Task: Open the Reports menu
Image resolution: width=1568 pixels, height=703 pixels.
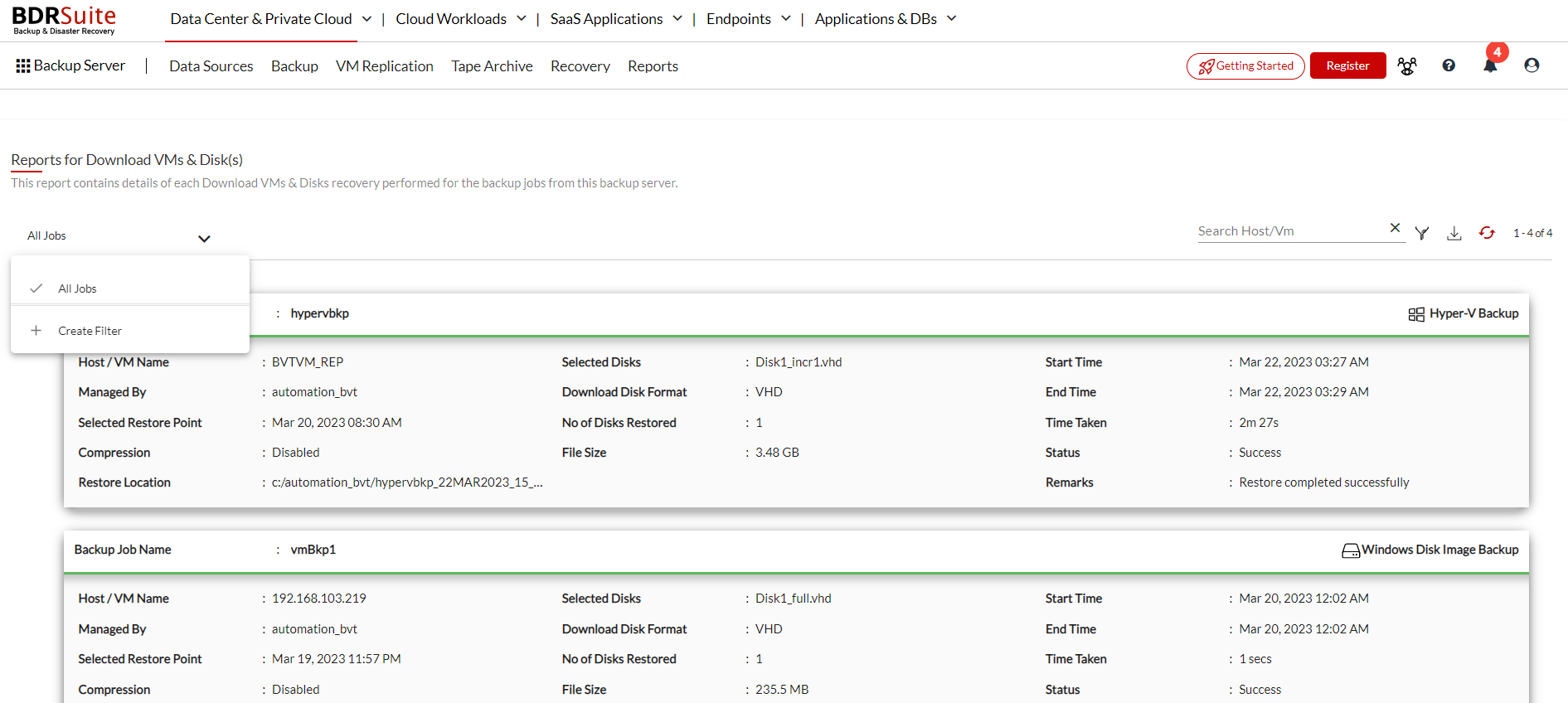Action: click(653, 66)
